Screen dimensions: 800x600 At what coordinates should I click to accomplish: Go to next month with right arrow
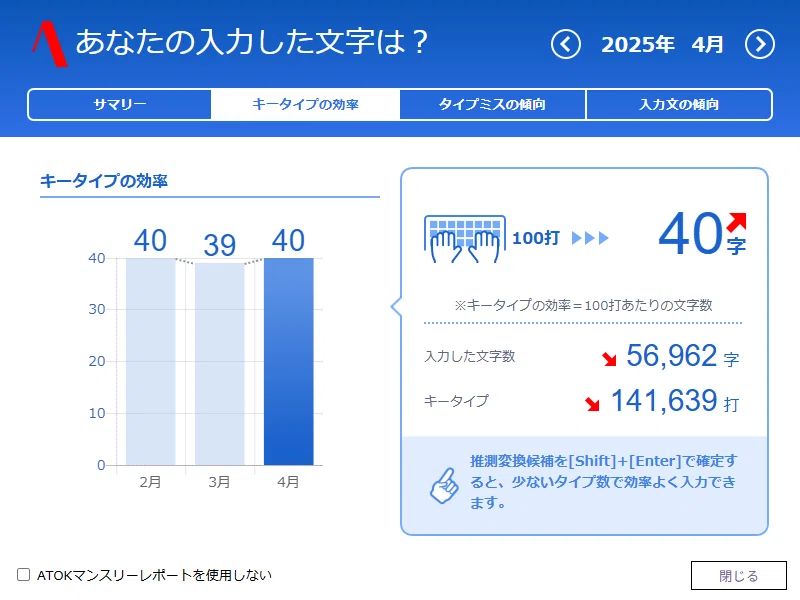click(x=760, y=44)
